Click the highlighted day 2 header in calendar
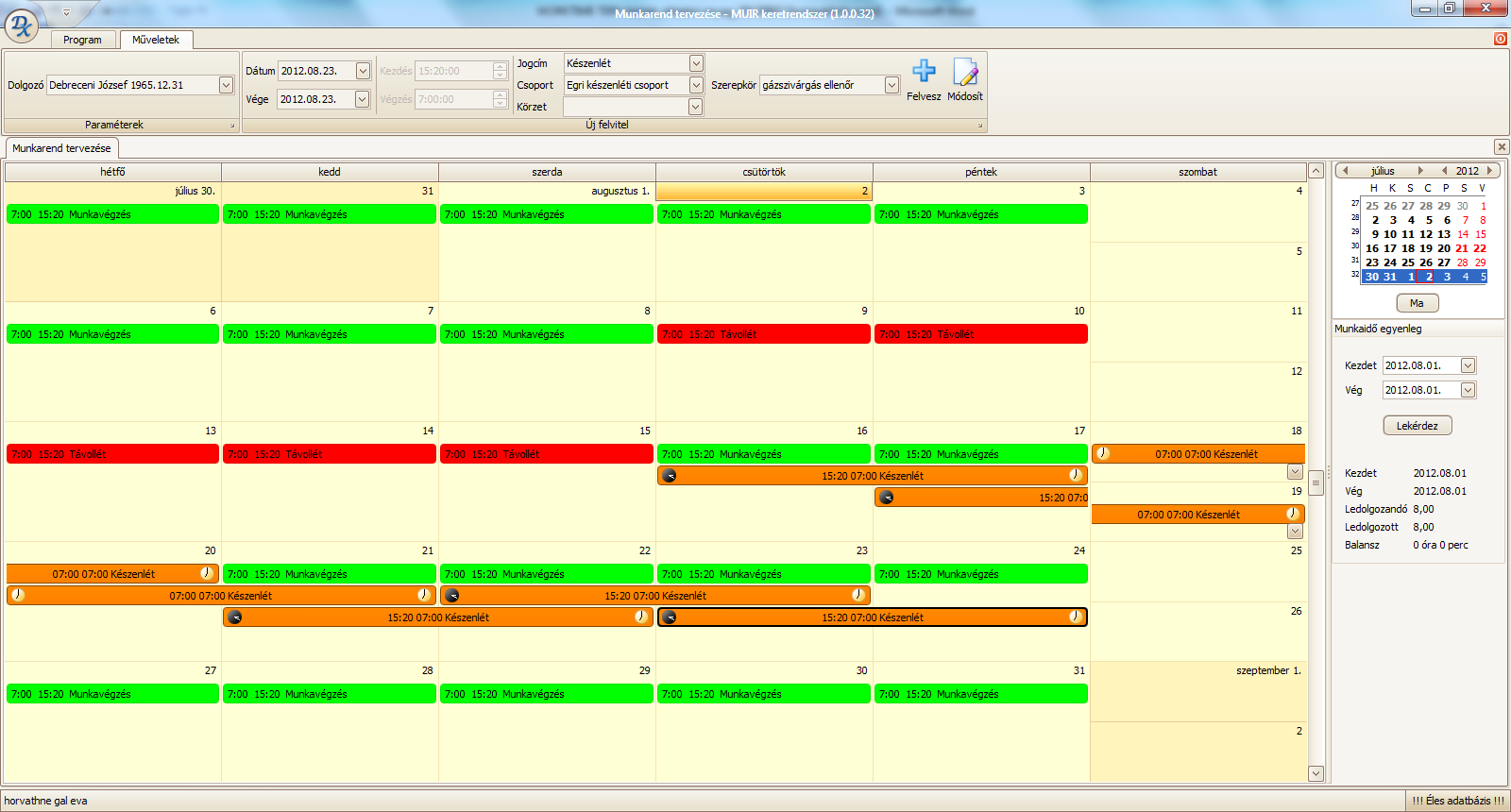Image resolution: width=1511 pixels, height=812 pixels. pos(763,192)
